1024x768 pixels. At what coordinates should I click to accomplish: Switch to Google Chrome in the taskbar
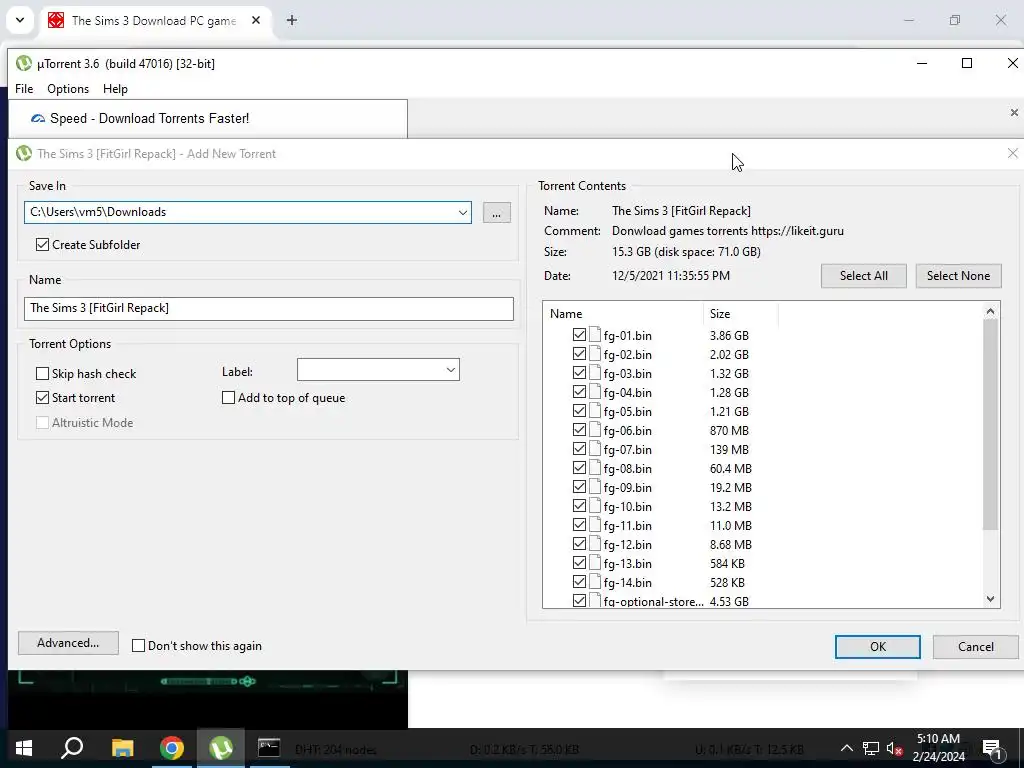click(172, 748)
